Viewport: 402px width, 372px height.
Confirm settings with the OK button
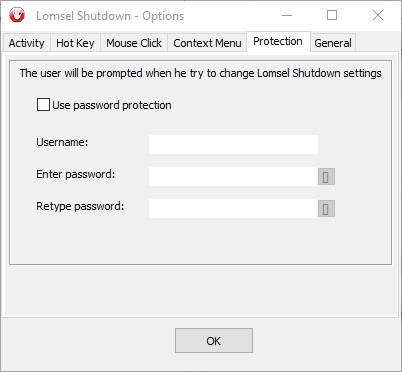[214, 340]
